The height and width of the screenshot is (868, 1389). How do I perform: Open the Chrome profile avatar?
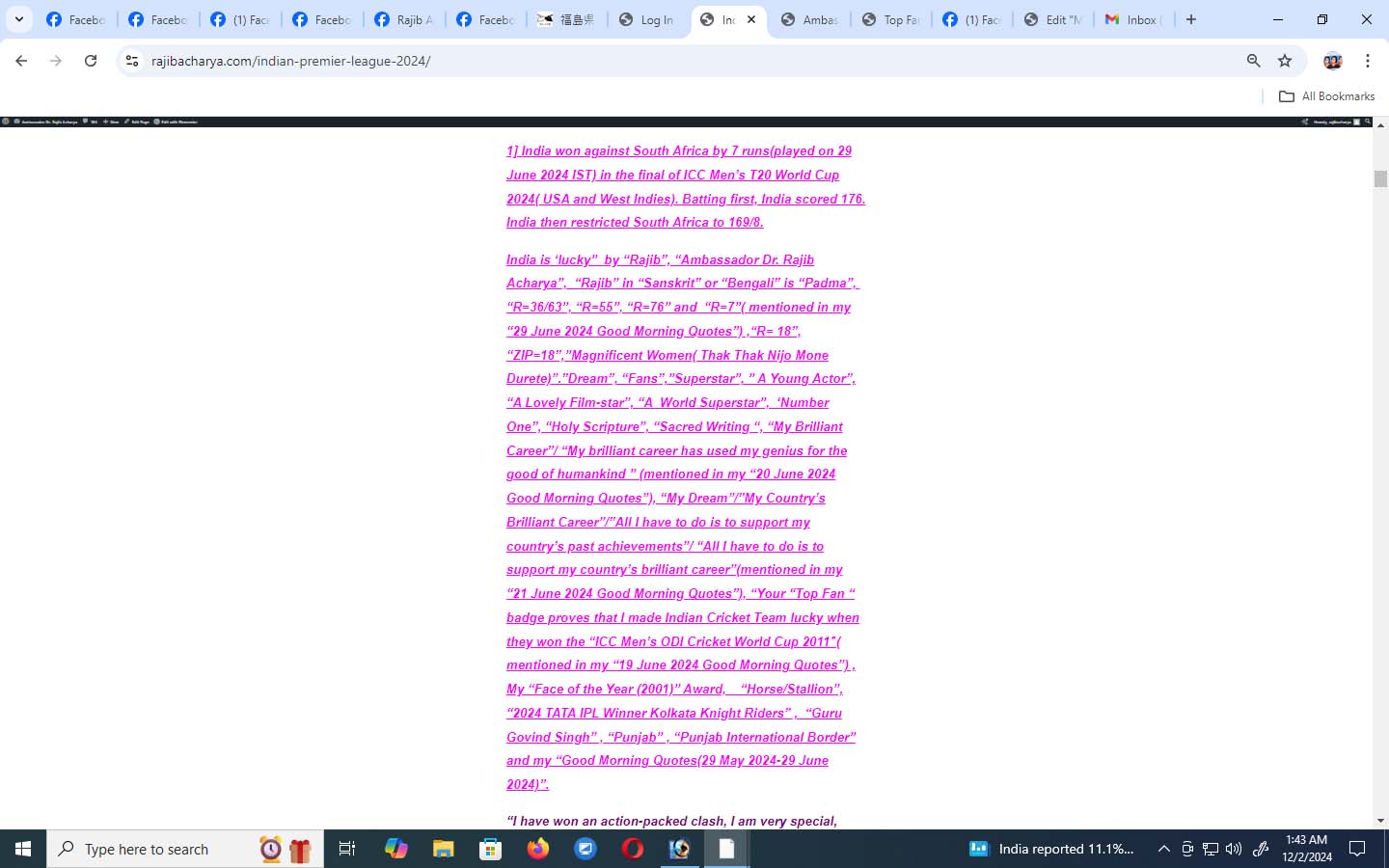(1333, 61)
